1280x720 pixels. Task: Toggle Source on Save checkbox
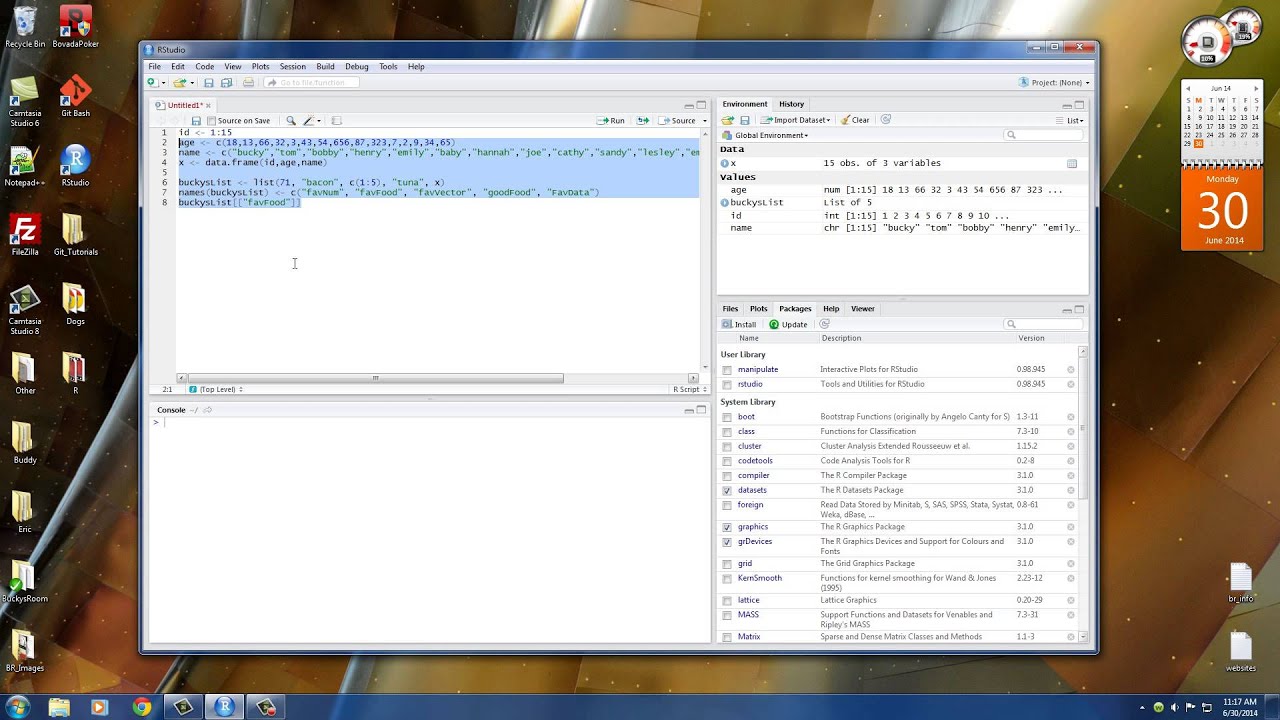[x=211, y=120]
